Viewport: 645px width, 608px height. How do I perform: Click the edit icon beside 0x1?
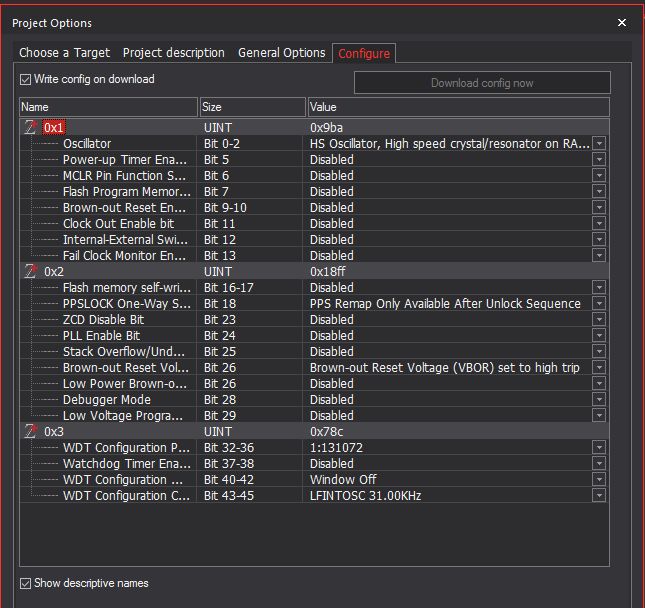coord(30,128)
